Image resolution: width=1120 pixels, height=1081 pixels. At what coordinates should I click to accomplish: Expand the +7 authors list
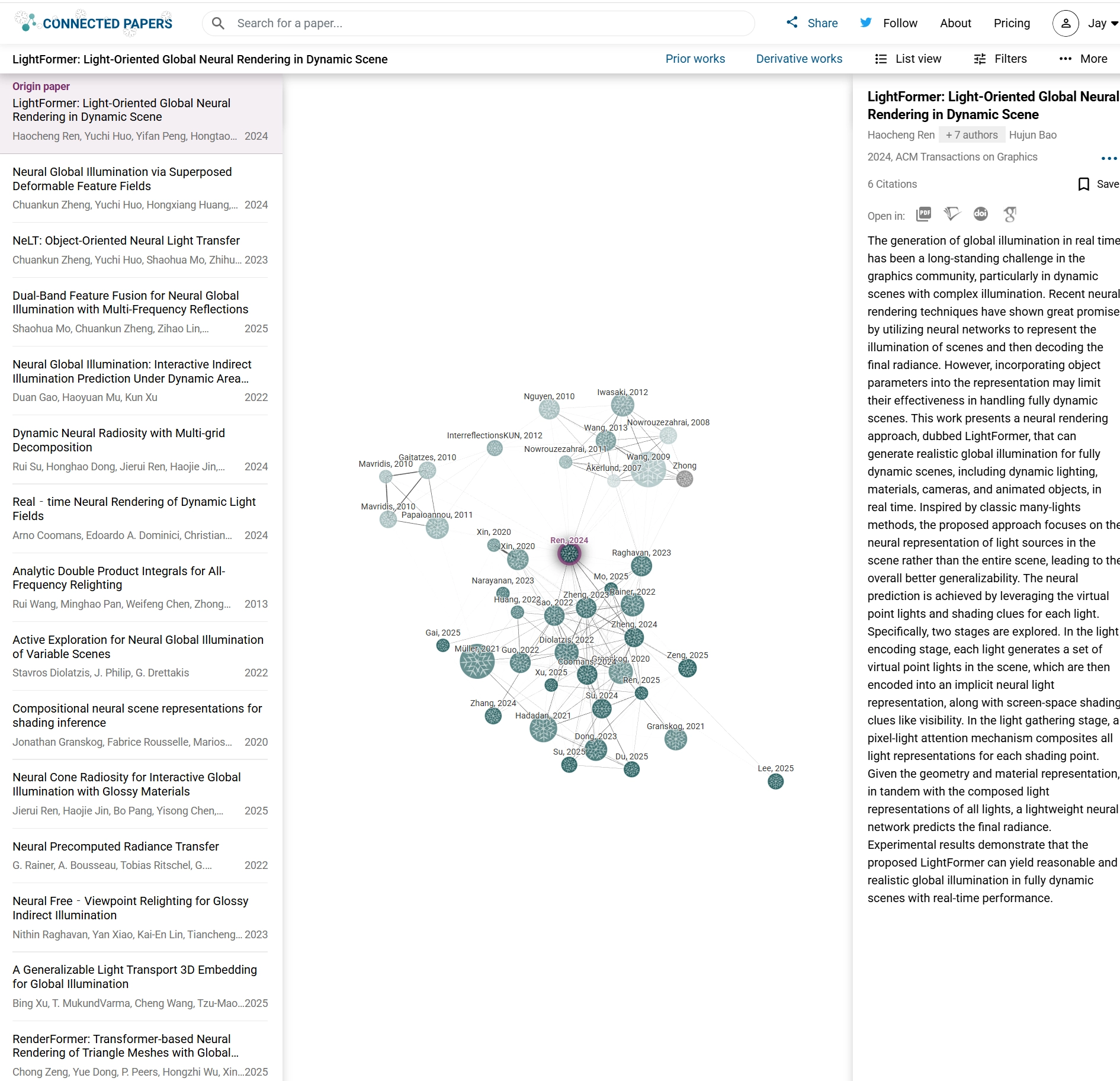pos(971,135)
